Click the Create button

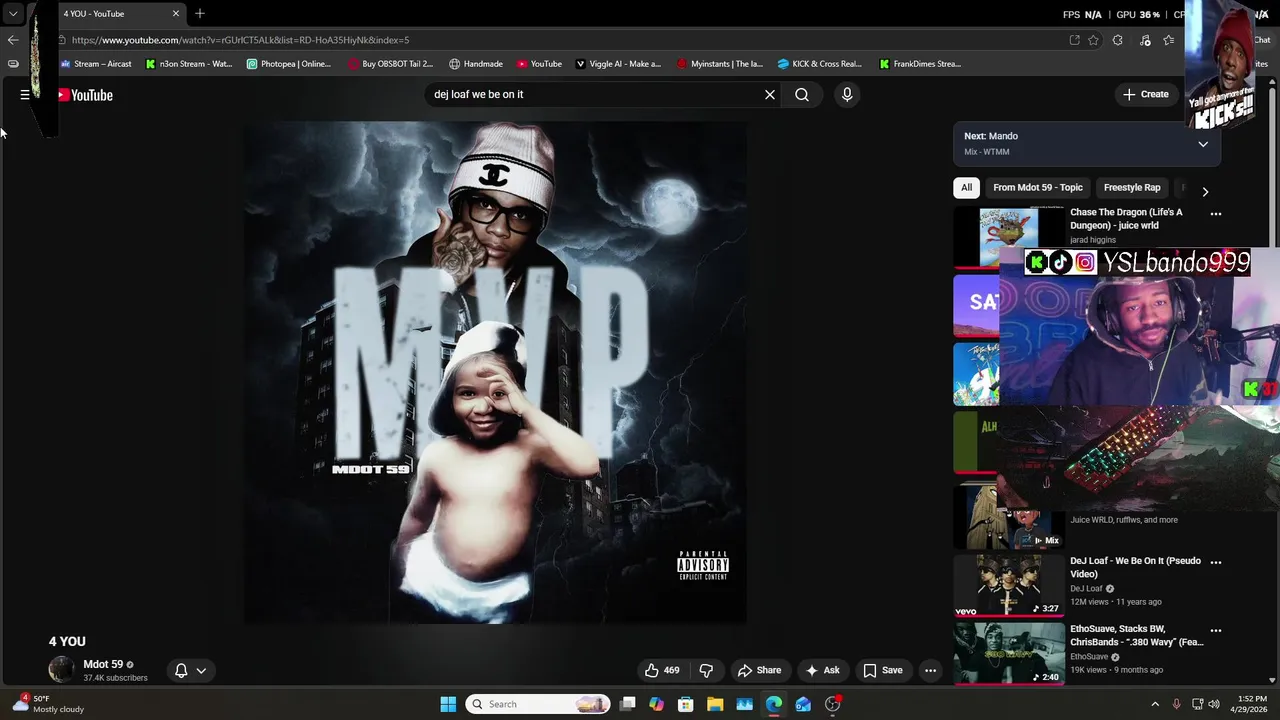tap(1145, 94)
